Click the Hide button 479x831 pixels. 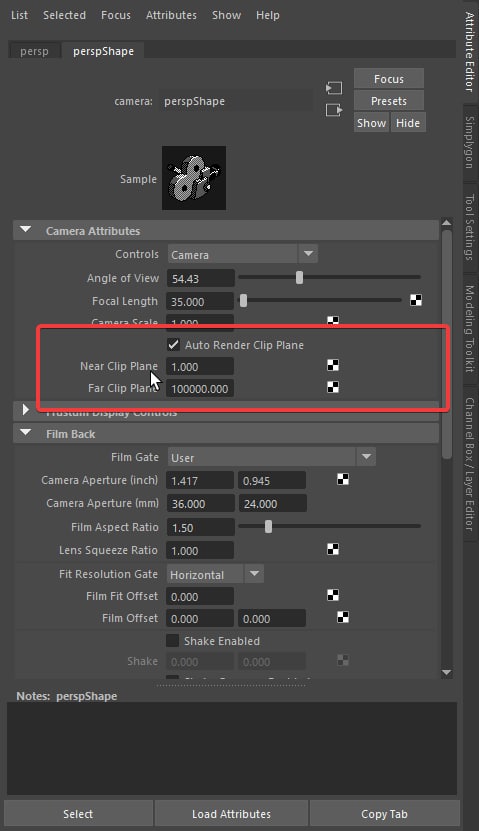408,123
